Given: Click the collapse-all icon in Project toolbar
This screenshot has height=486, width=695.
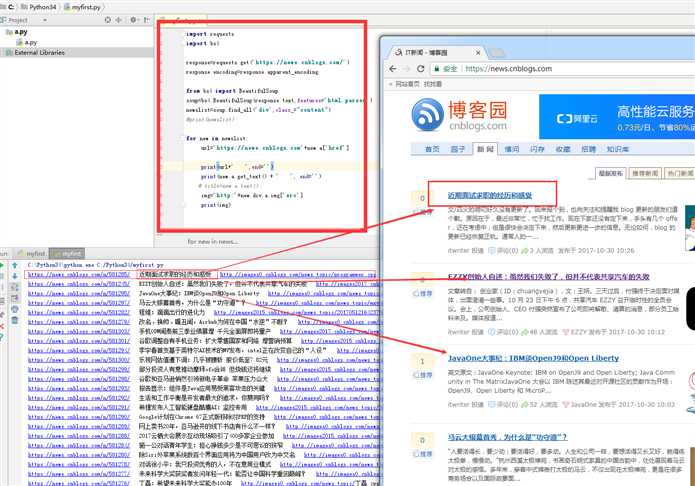Looking at the screenshot, I should pos(119,20).
